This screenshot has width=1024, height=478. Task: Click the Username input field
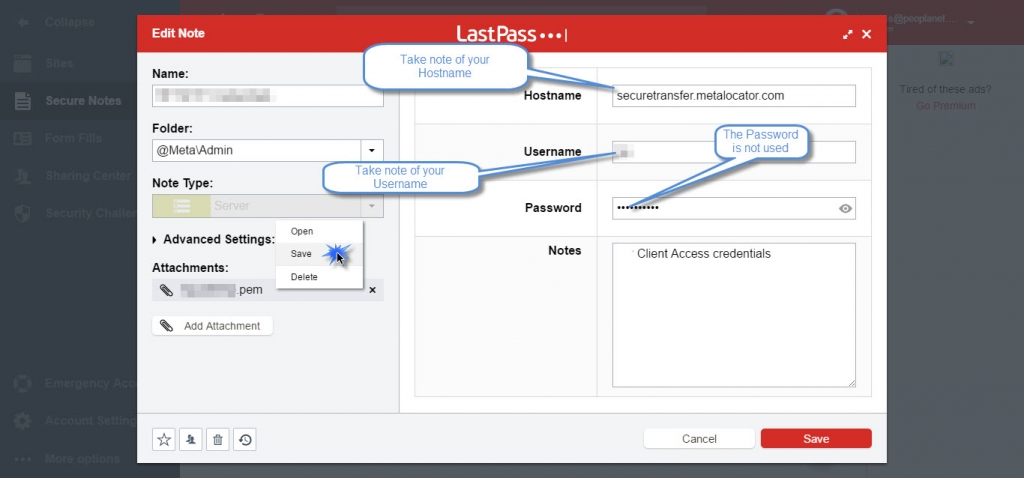[733, 152]
